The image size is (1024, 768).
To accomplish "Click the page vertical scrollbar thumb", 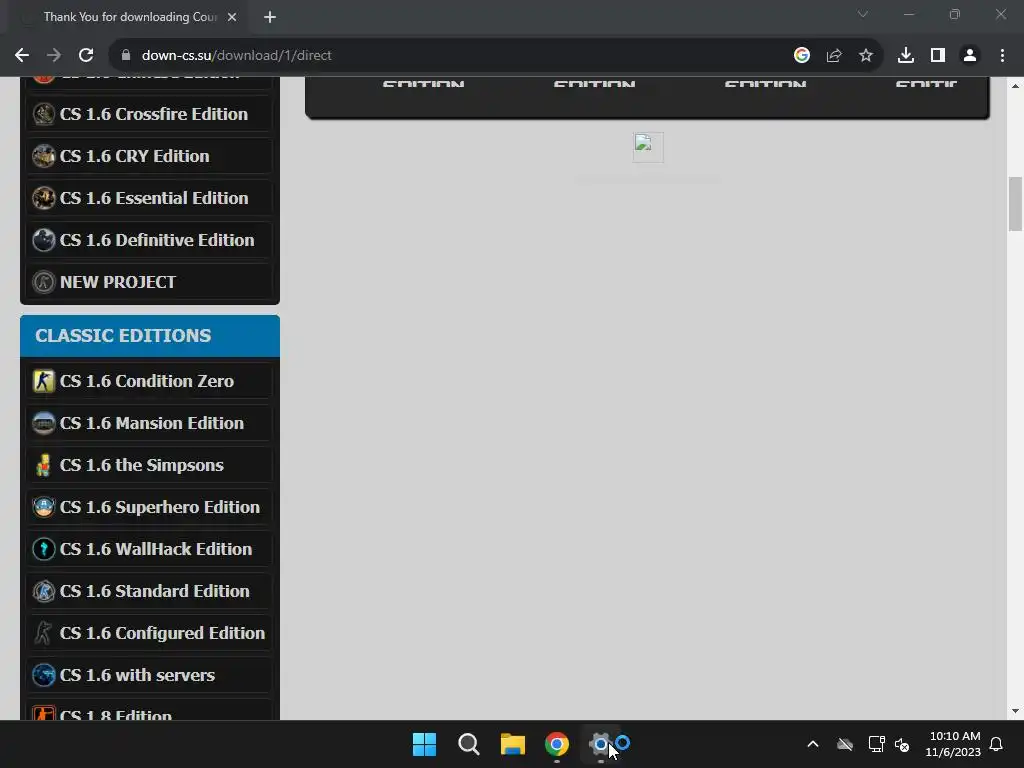I will coord(1015,204).
